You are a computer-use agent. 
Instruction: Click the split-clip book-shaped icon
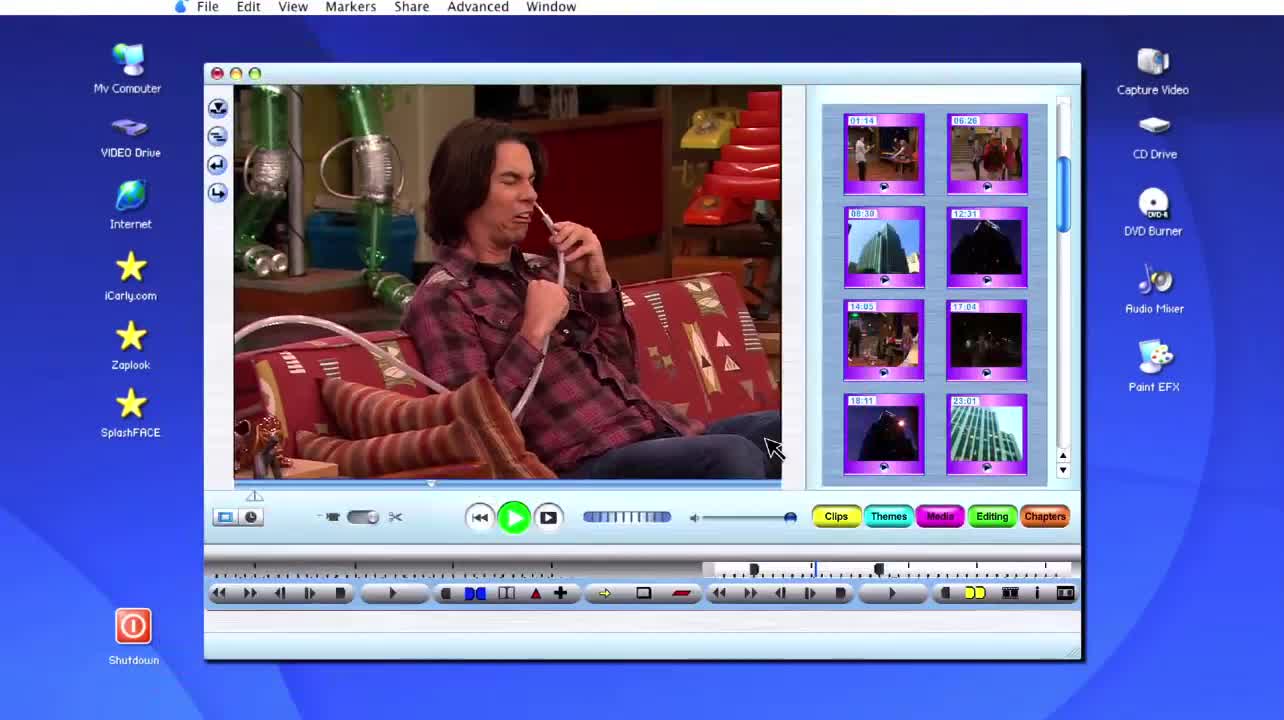click(x=506, y=593)
